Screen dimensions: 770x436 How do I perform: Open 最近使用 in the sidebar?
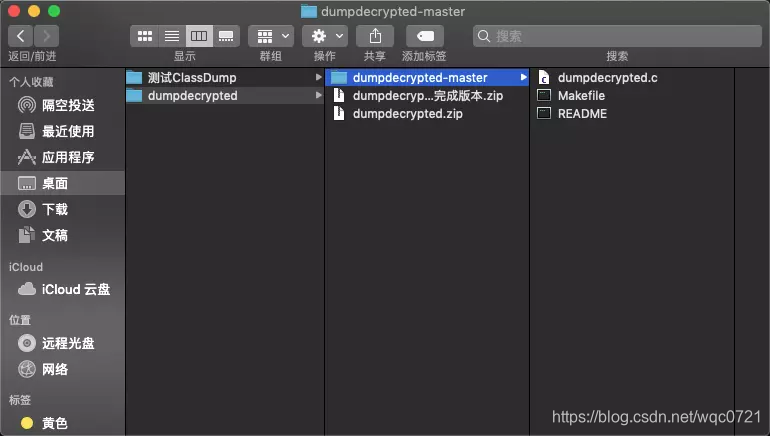point(63,131)
